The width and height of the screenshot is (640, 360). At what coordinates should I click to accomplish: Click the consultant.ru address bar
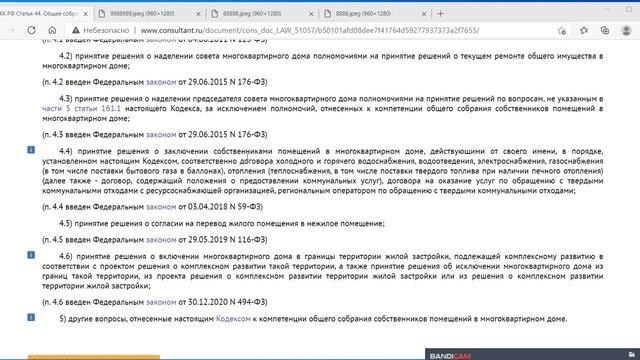[x=310, y=30]
